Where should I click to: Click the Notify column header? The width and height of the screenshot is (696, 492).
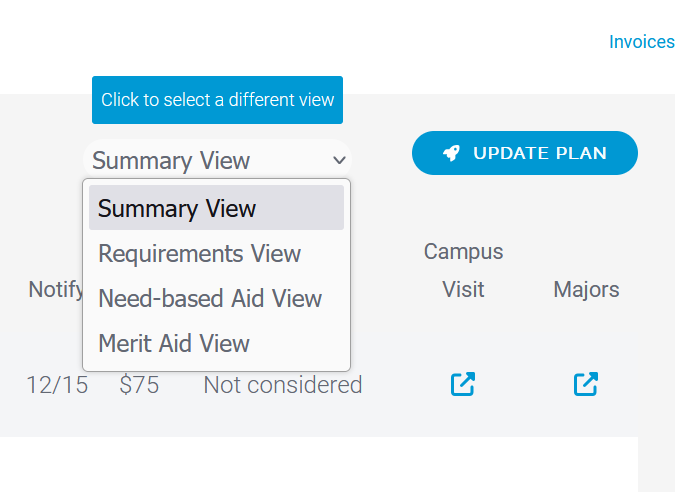pos(55,290)
